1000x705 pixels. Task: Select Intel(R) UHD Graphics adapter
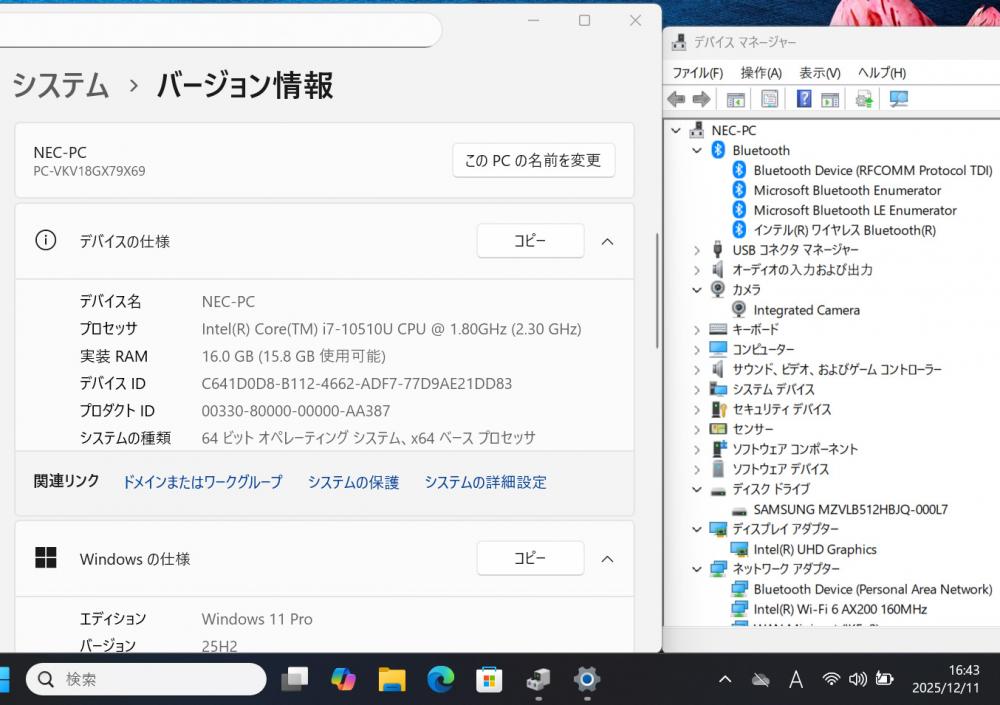click(814, 549)
